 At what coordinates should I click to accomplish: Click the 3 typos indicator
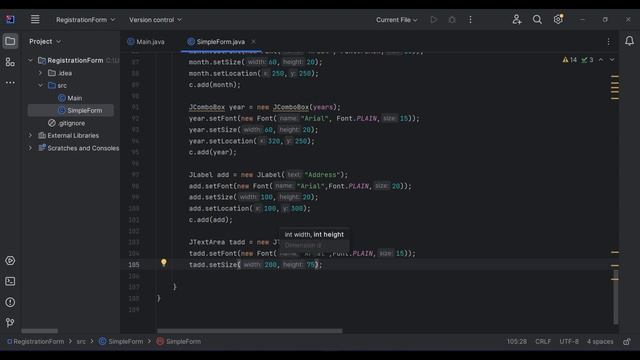[587, 60]
